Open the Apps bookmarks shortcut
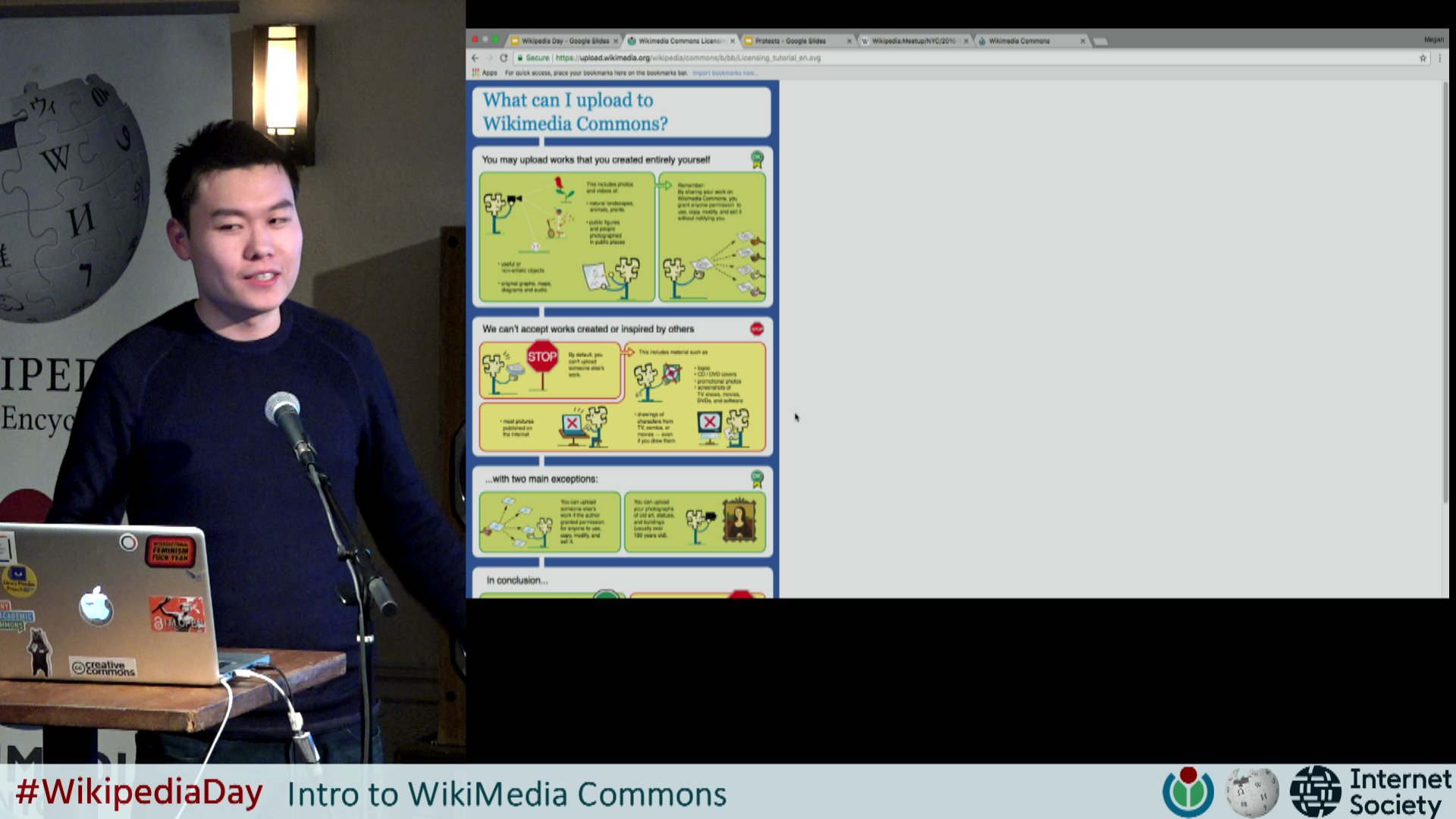The image size is (1456, 819). (x=485, y=73)
